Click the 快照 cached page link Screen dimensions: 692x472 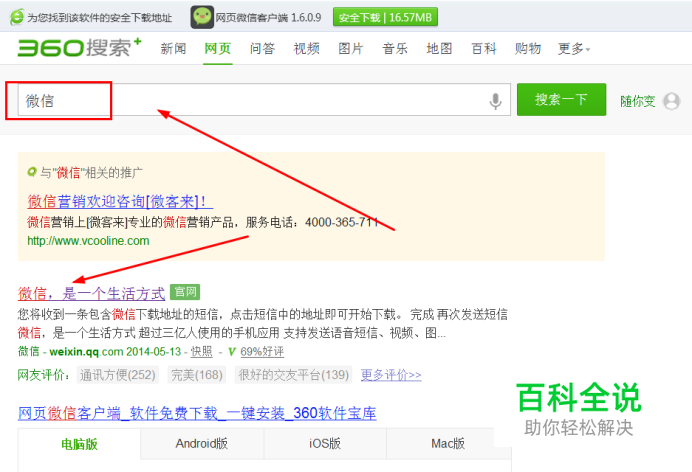tap(202, 352)
